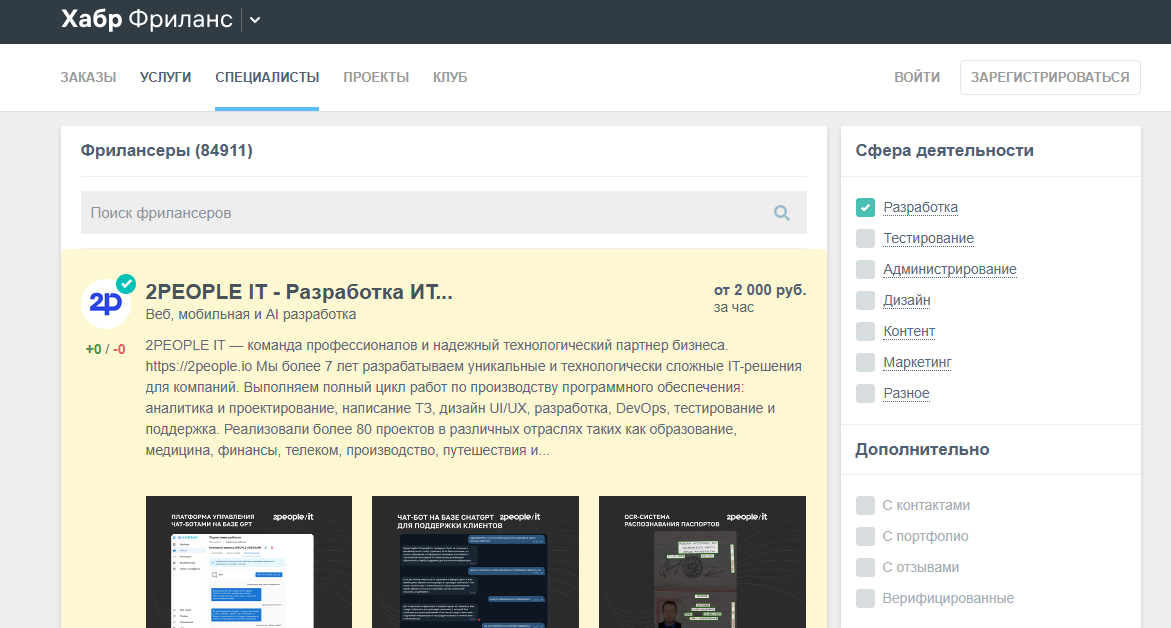Tick the Дизайн category checkbox

click(x=865, y=300)
